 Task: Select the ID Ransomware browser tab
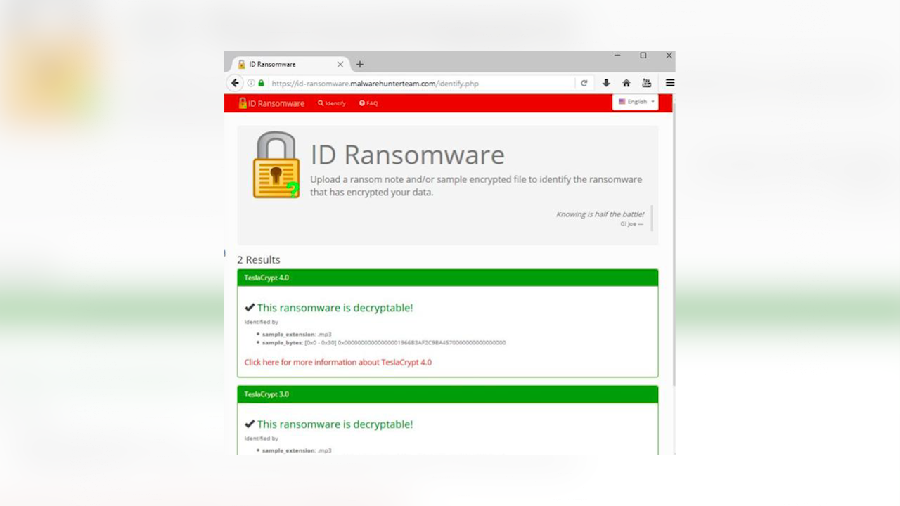point(290,64)
